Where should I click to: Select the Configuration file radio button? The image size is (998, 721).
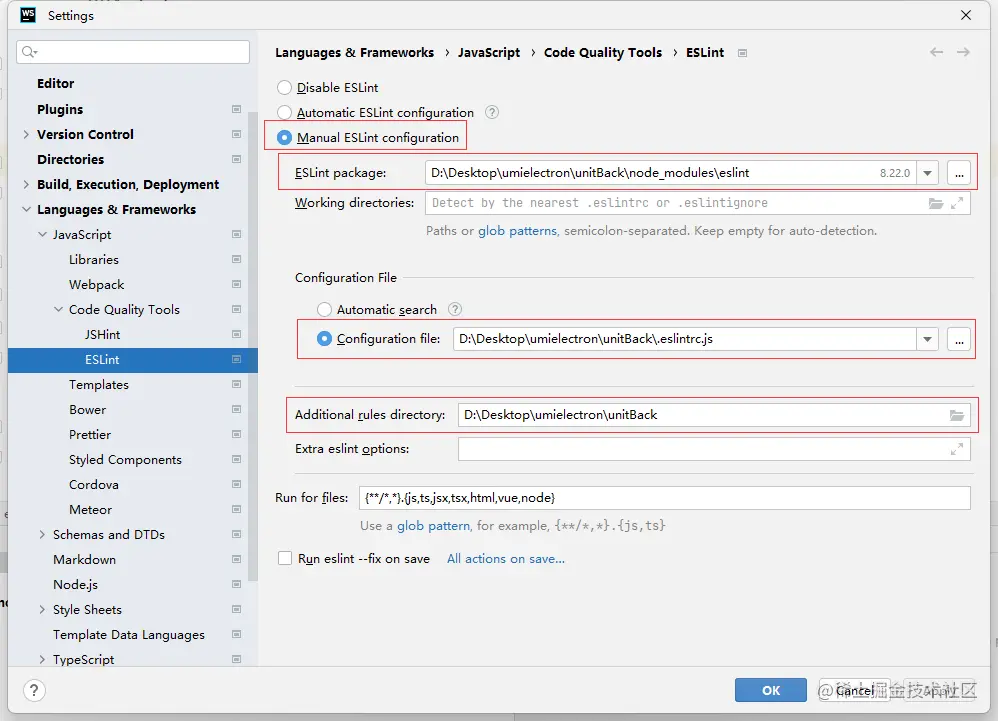point(325,339)
